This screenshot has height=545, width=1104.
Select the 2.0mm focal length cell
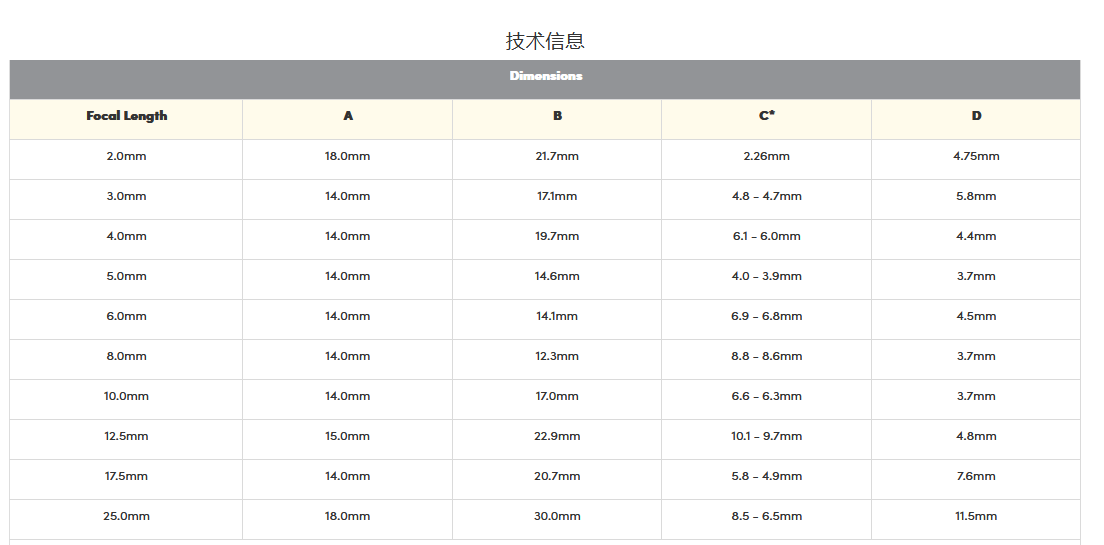coord(126,156)
